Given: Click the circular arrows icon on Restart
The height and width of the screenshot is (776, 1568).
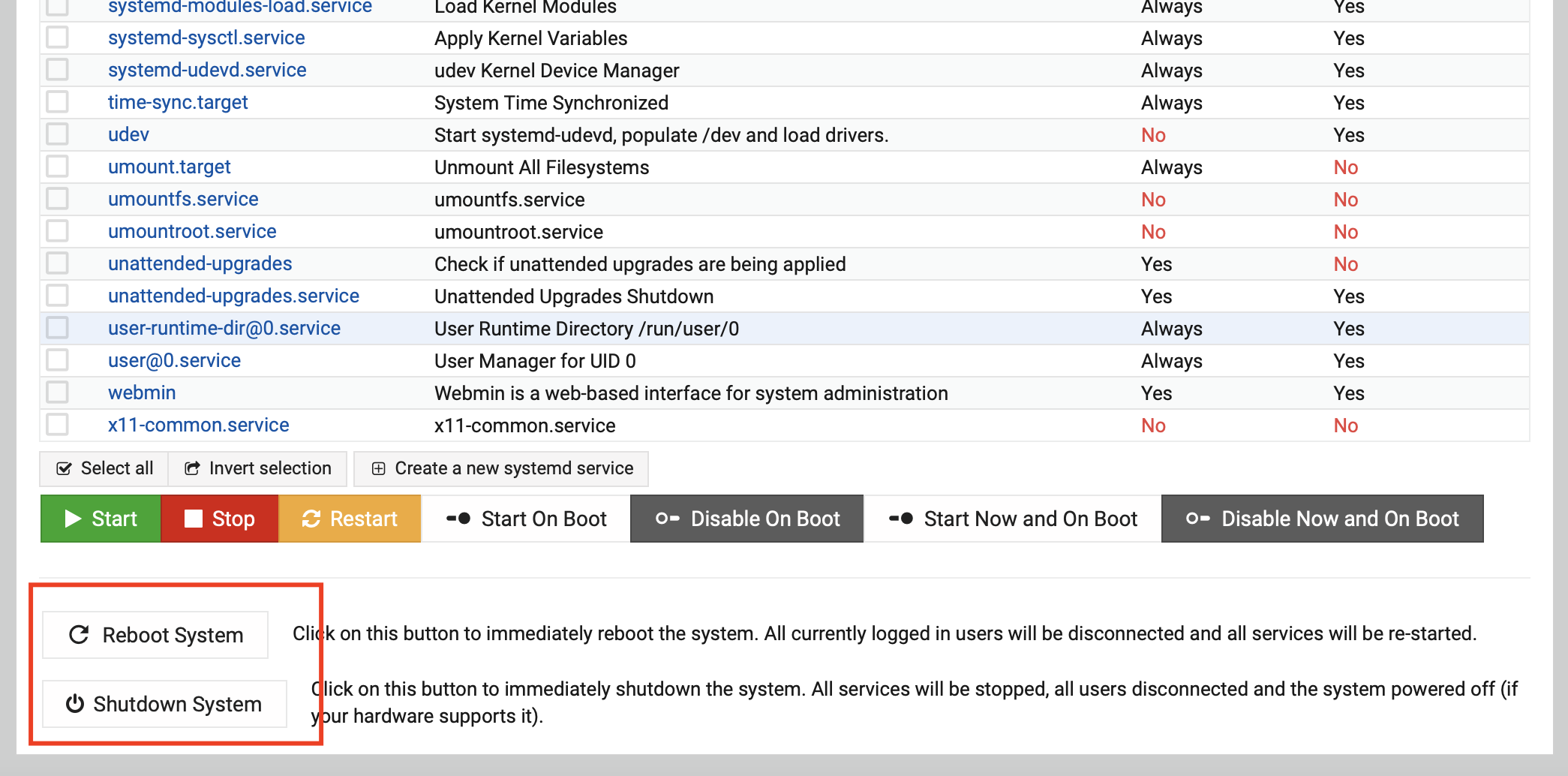Looking at the screenshot, I should point(311,519).
